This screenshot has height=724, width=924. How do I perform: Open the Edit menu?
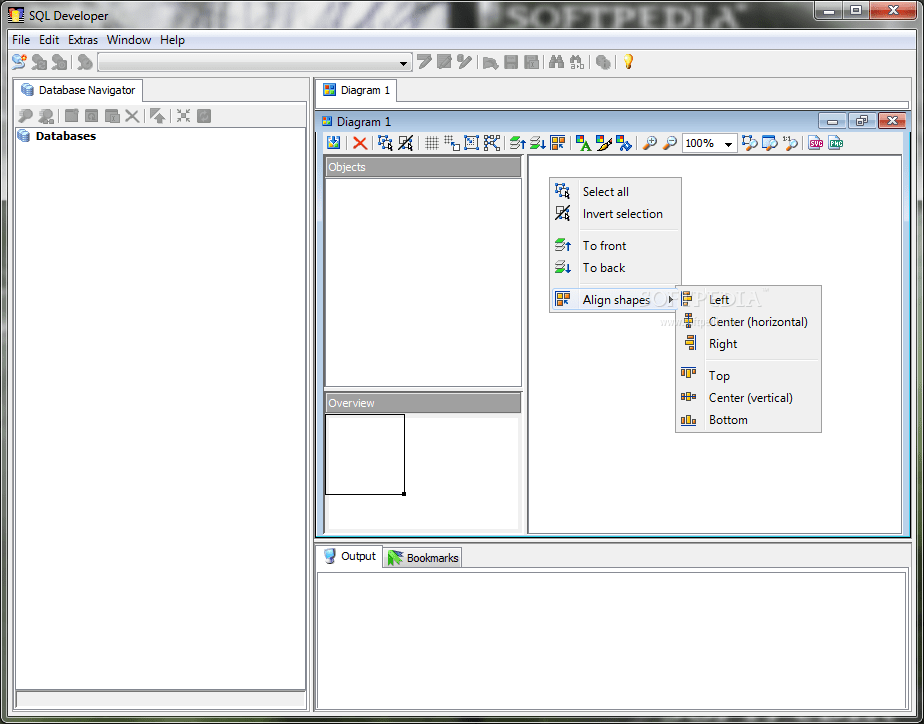coord(49,40)
